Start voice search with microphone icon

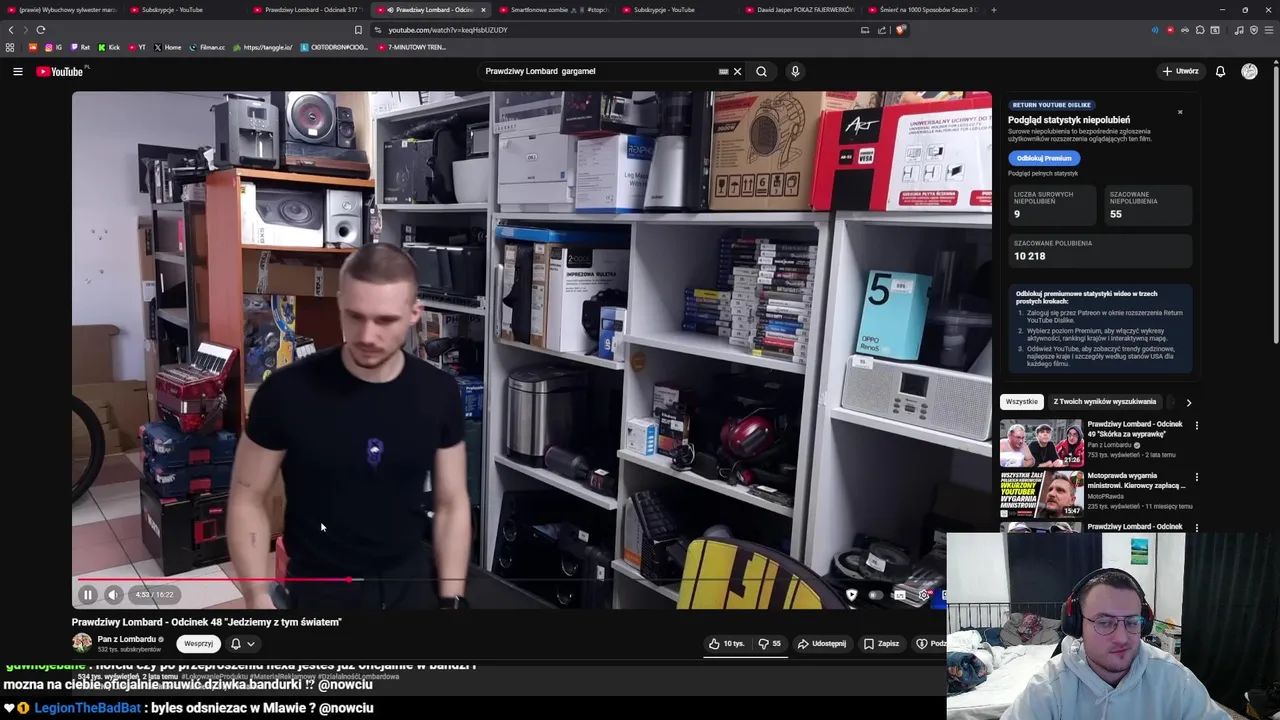(795, 71)
